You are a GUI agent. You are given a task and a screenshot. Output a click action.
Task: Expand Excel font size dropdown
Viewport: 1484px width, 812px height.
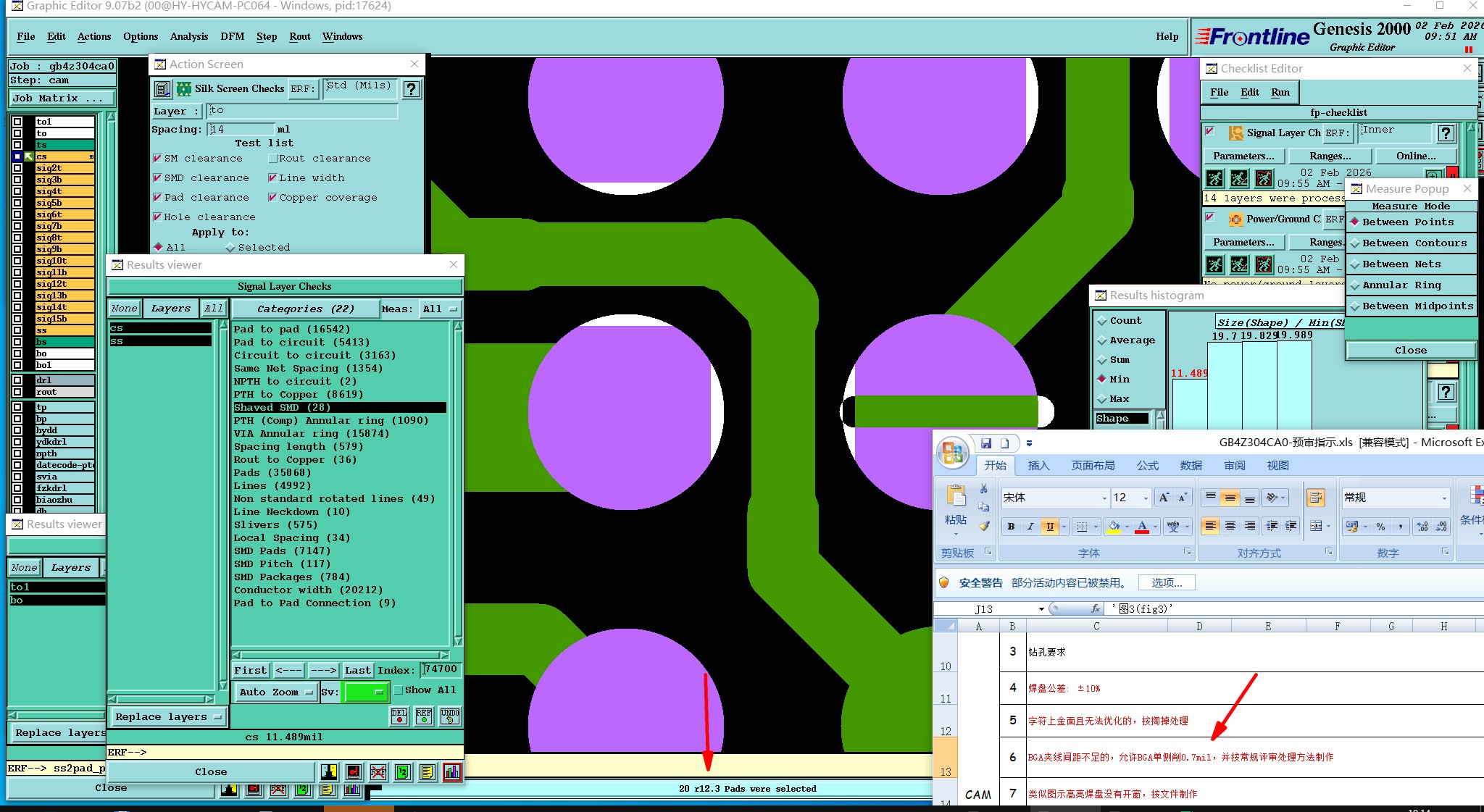coord(1146,498)
